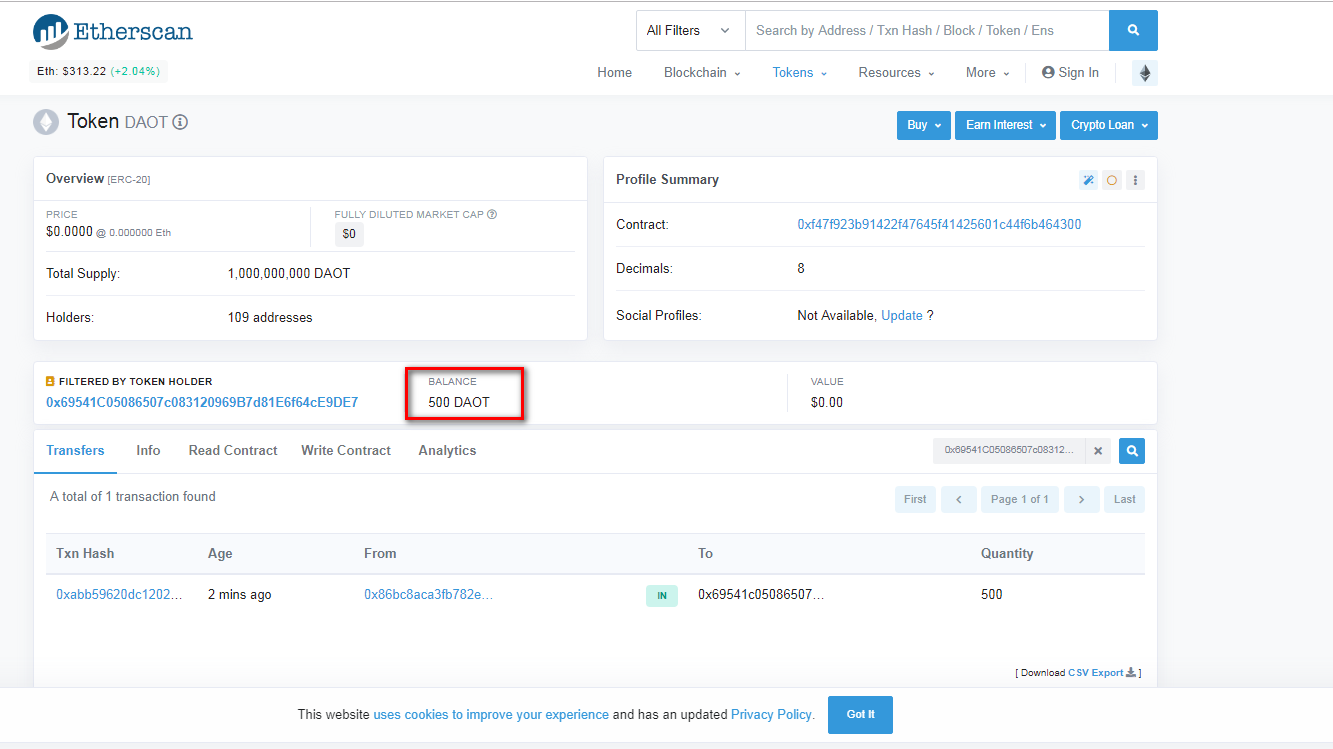
Task: Click the magic wand icon in Profile Summary
Action: (x=1088, y=180)
